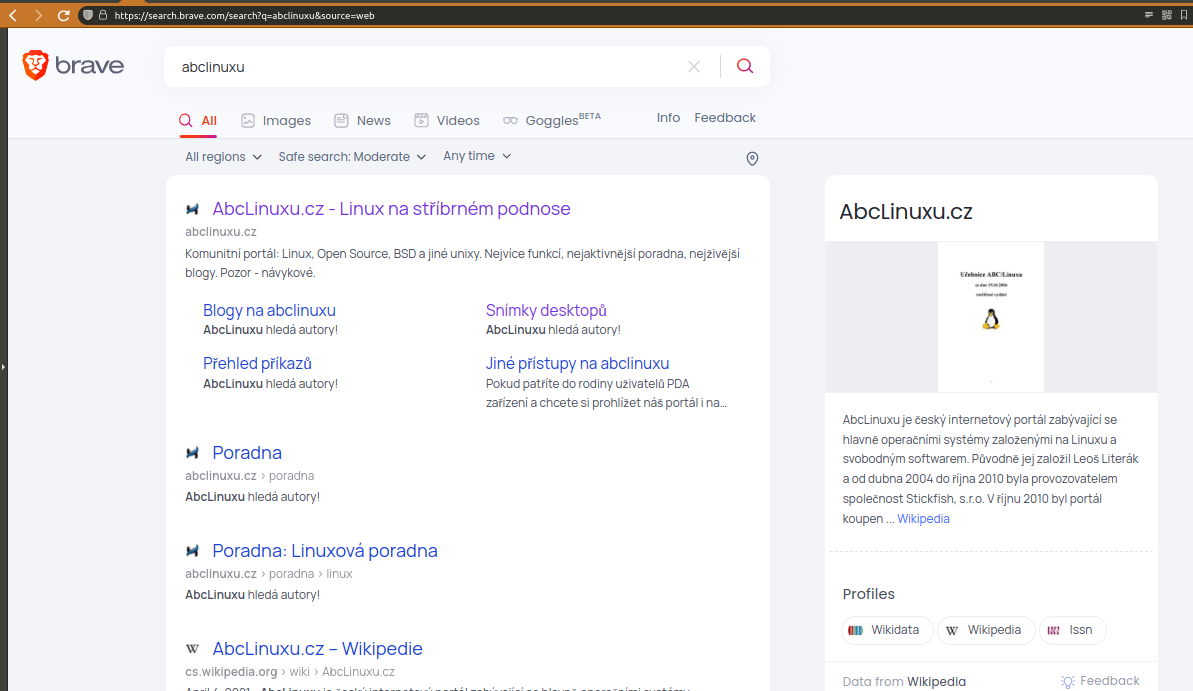Screen dimensions: 1193x691
Task: Click favicon beside AbcLinuxu.cz first result
Action: click(x=192, y=209)
